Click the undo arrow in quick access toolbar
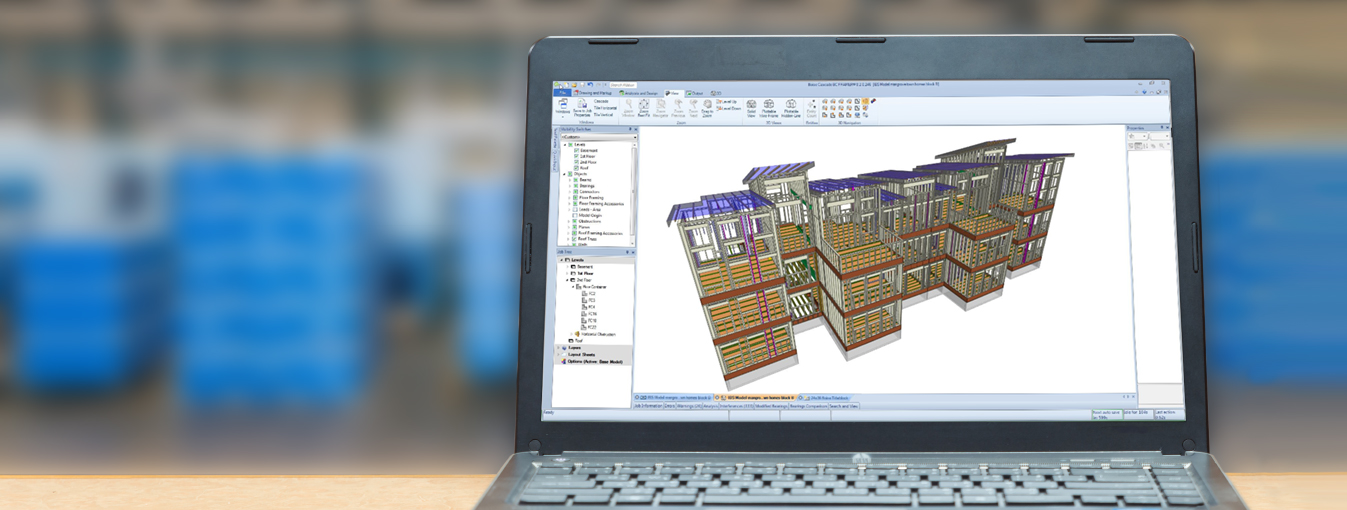 click(x=590, y=85)
